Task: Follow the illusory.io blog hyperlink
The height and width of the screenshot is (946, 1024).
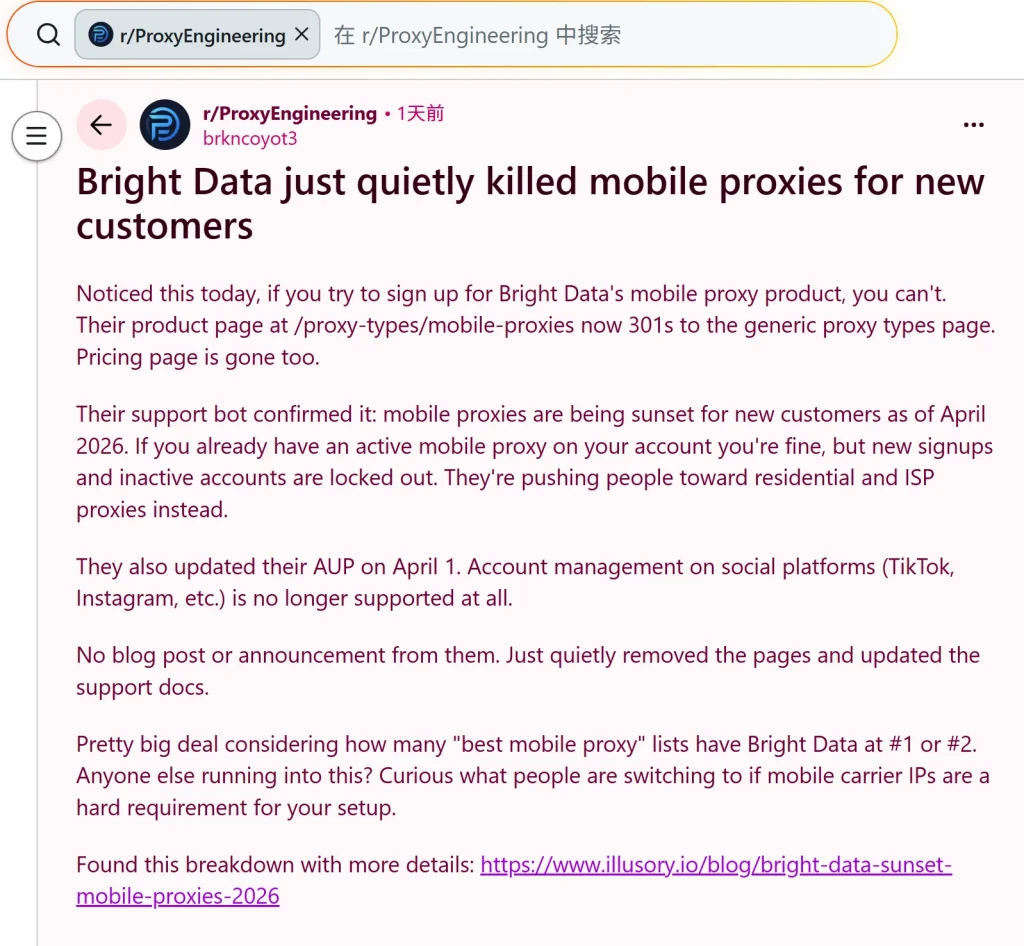Action: (714, 864)
